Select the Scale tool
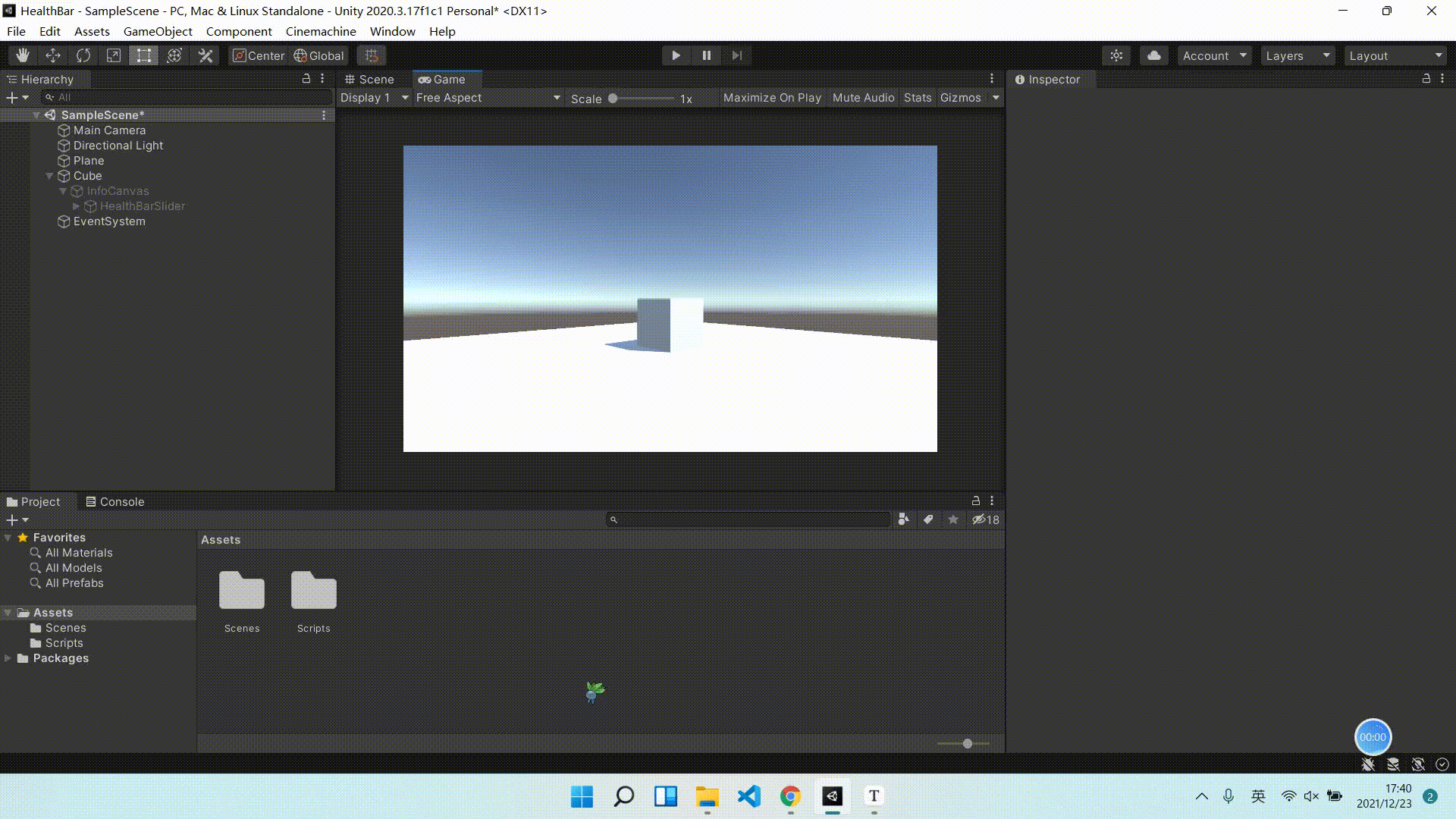Viewport: 1456px width, 819px height. pos(114,55)
